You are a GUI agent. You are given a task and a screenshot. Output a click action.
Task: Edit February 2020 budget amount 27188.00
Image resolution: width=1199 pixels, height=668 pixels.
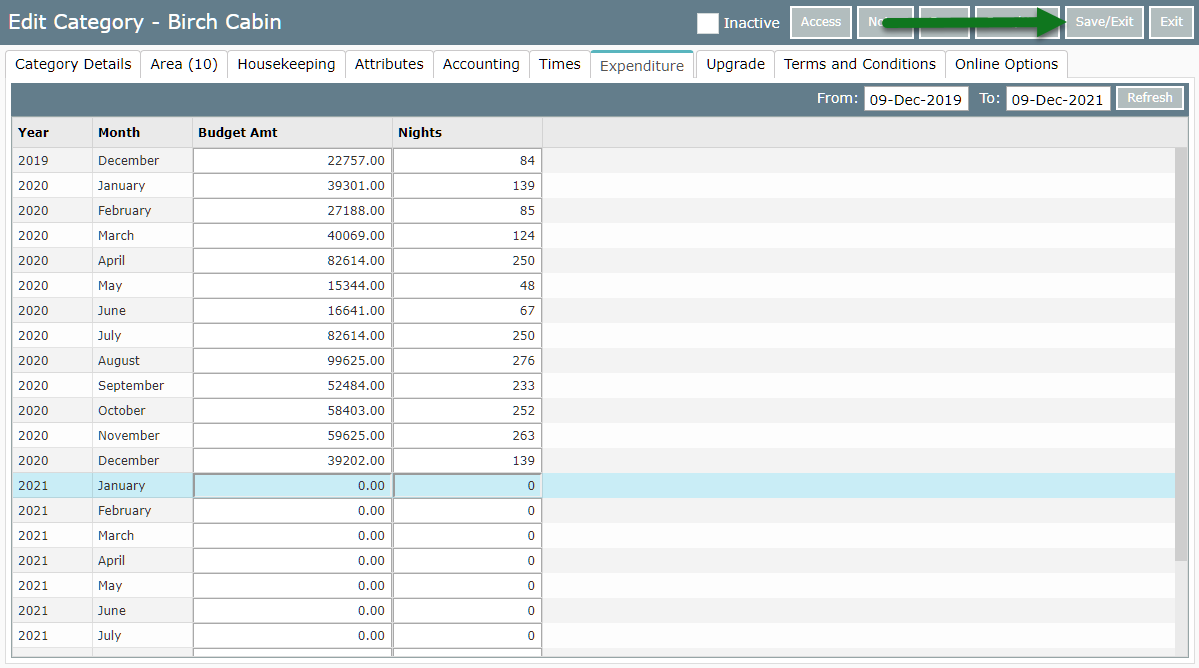[x=293, y=210]
